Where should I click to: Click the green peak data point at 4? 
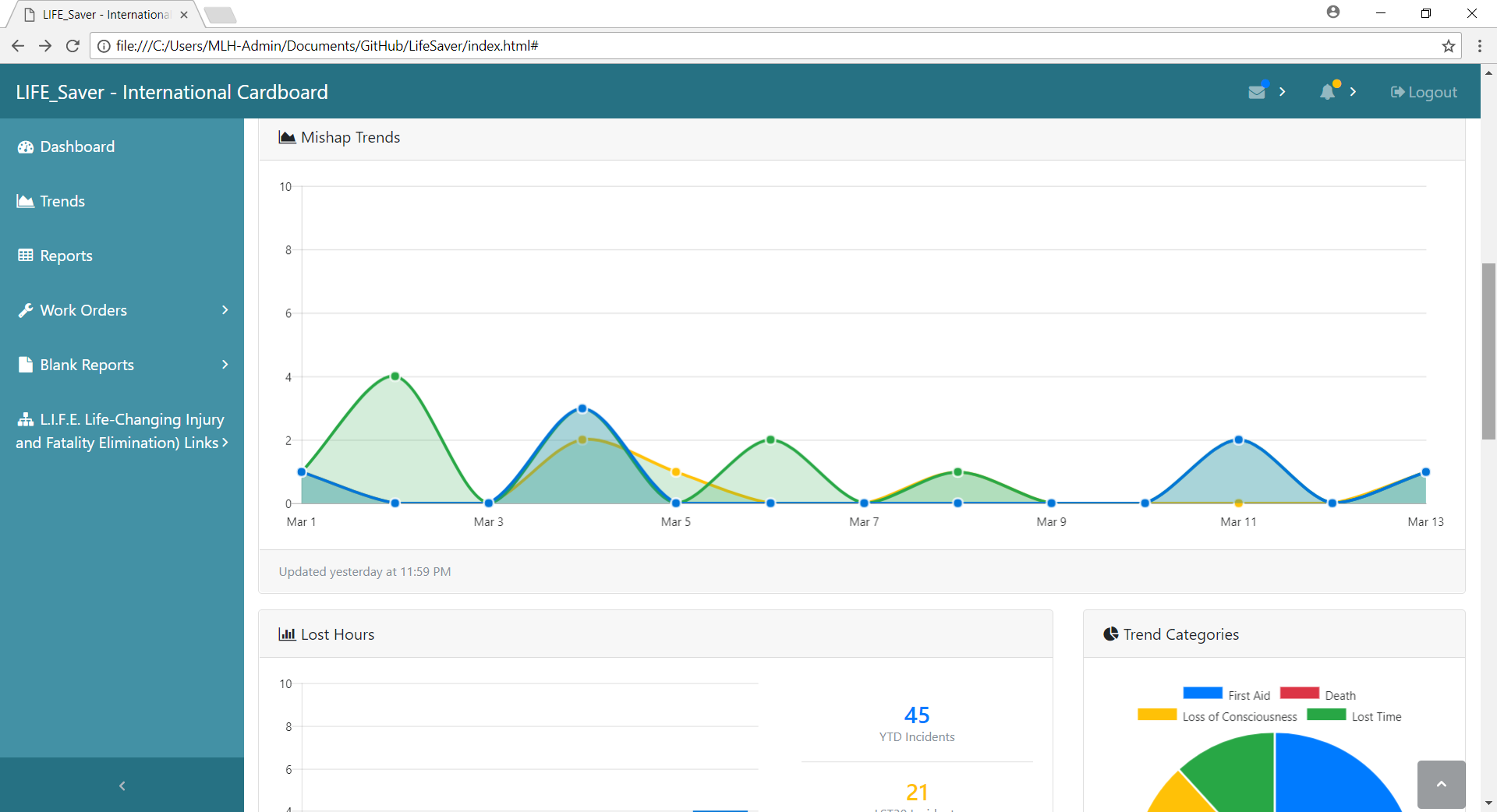click(x=395, y=376)
